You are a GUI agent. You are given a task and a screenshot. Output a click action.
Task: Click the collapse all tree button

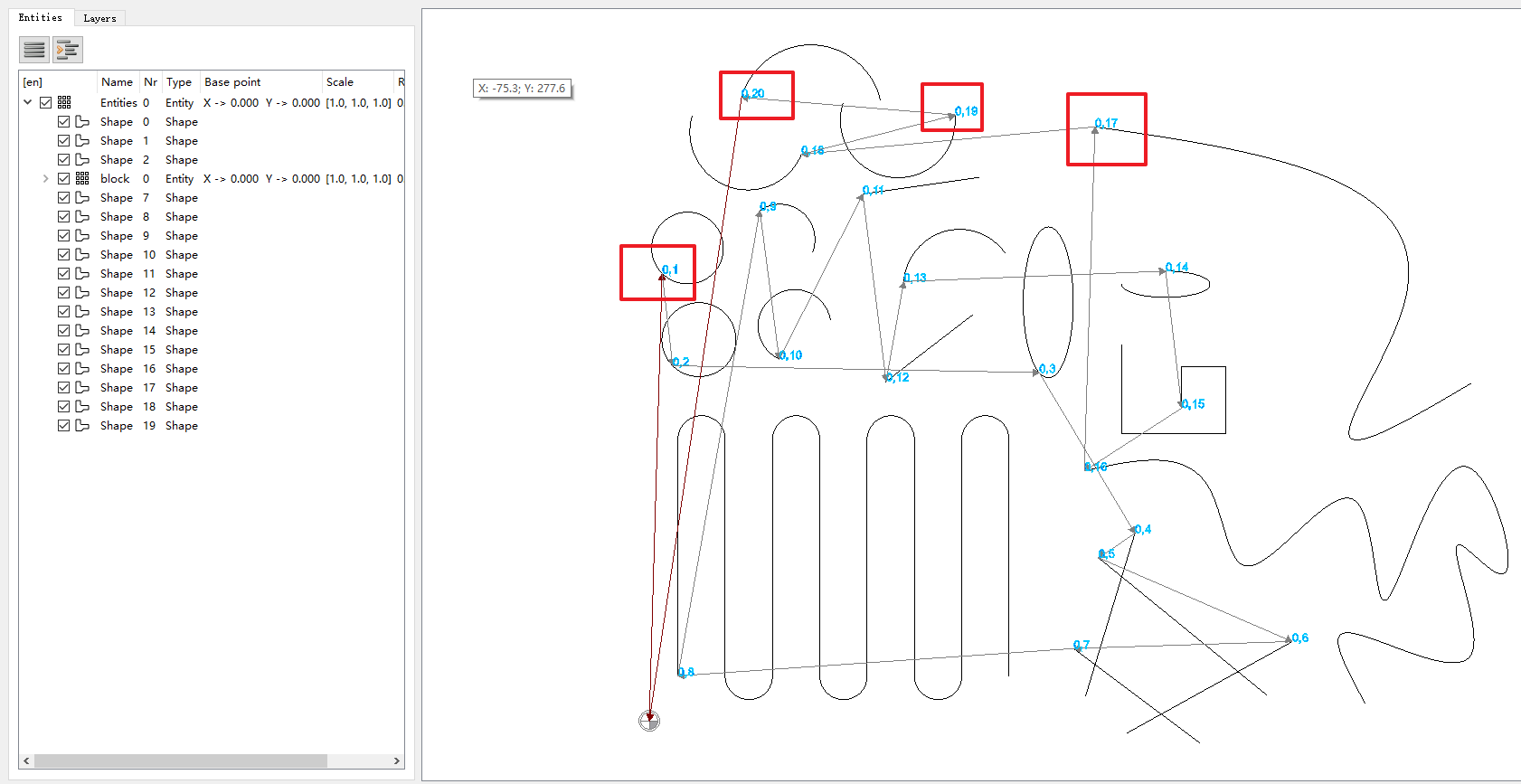pos(34,50)
